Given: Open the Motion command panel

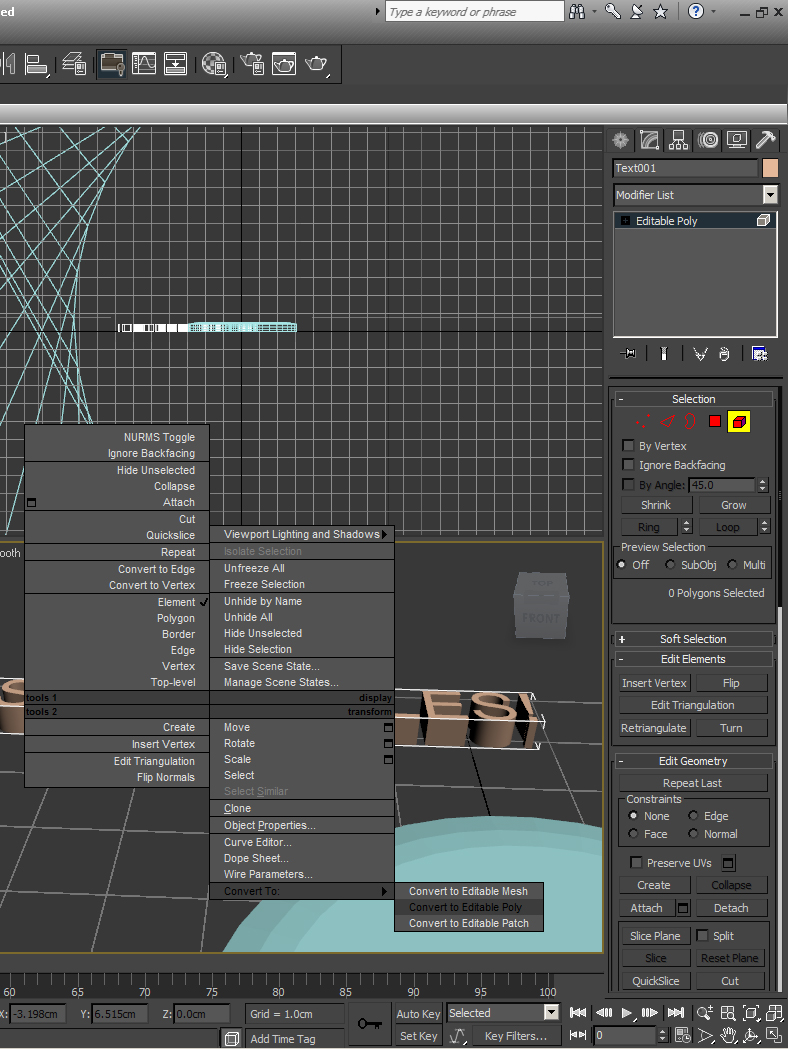Looking at the screenshot, I should [708, 140].
